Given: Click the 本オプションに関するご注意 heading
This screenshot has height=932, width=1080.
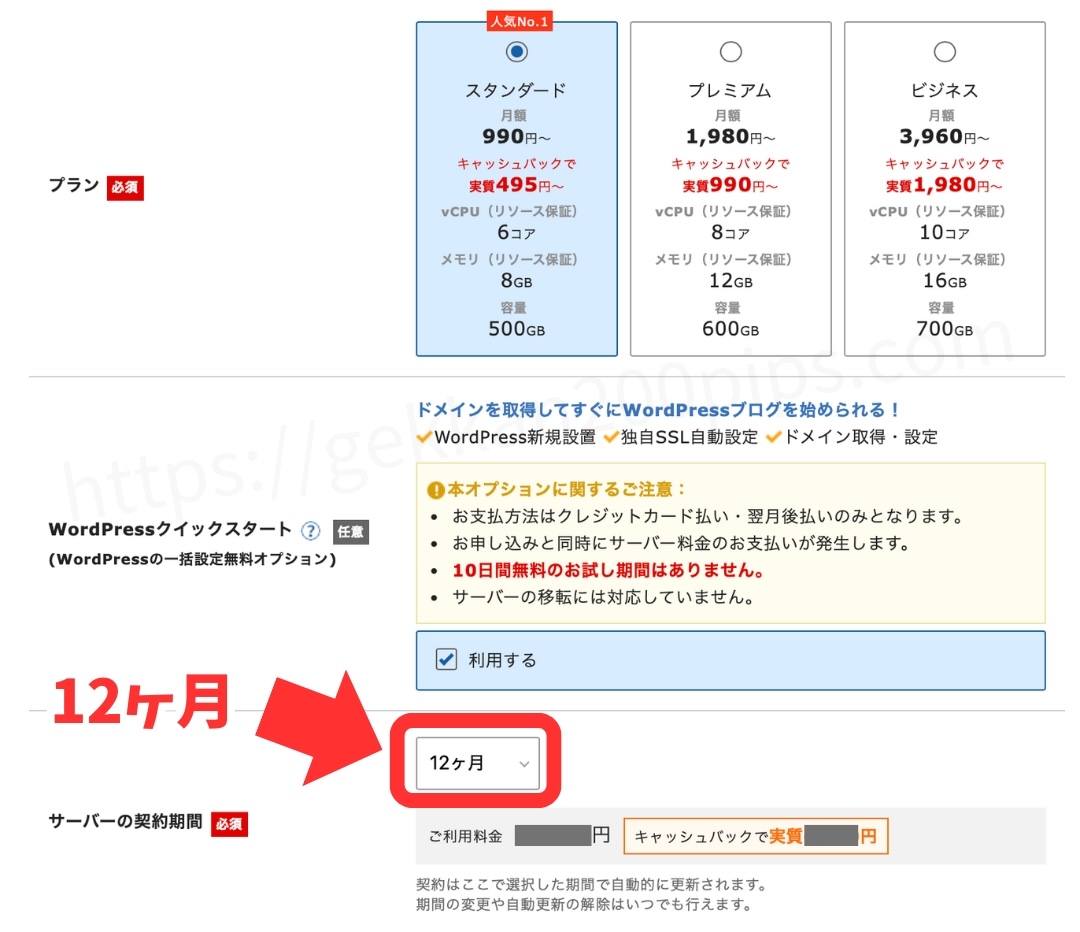Looking at the screenshot, I should (565, 489).
